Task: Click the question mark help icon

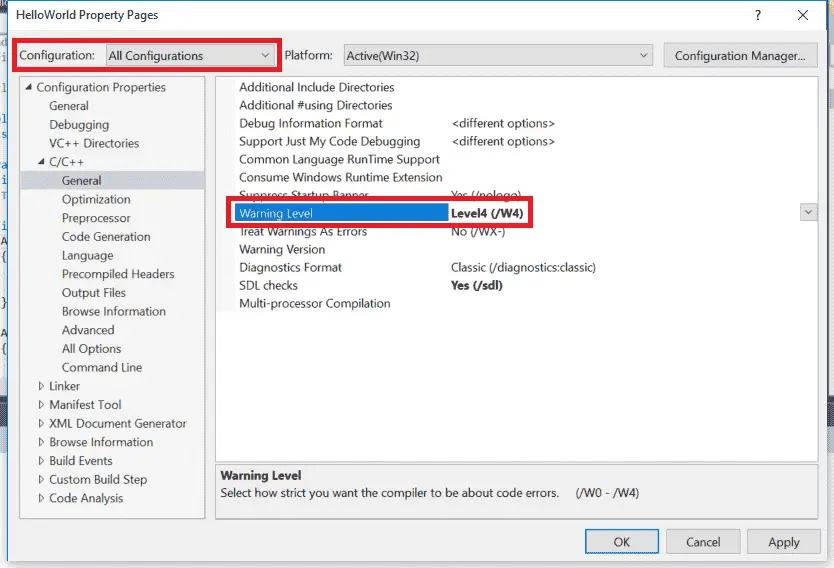Action: coord(758,15)
